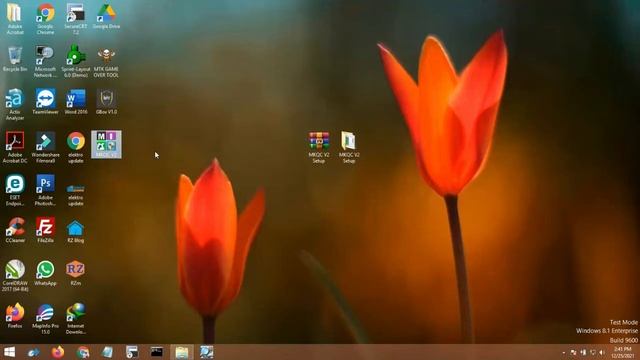The width and height of the screenshot is (640, 360).
Task: Open elektro update with the Chrome icon
Action: [76, 147]
